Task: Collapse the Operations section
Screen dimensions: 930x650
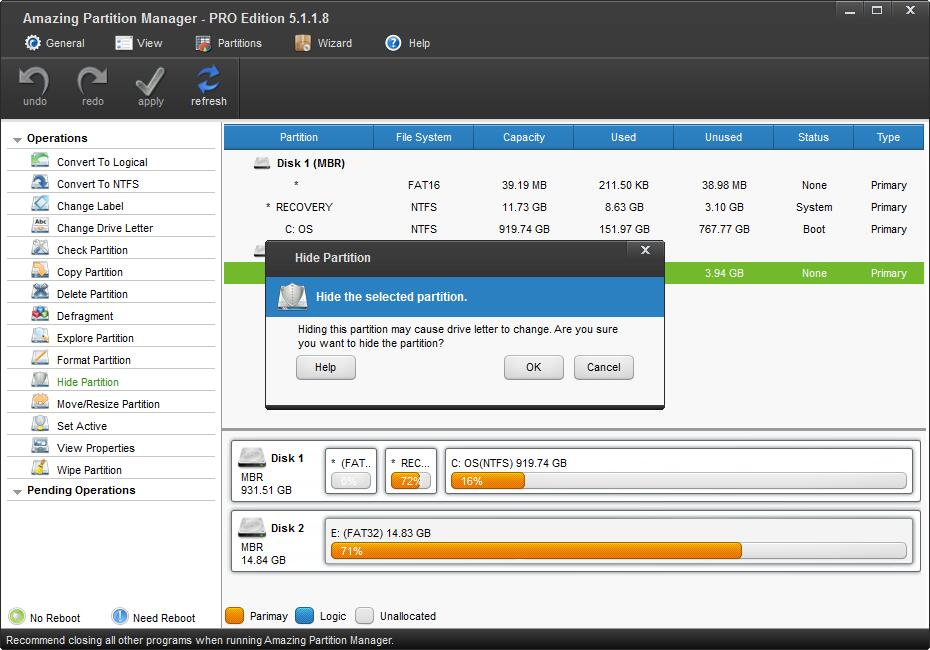Action: [17, 139]
